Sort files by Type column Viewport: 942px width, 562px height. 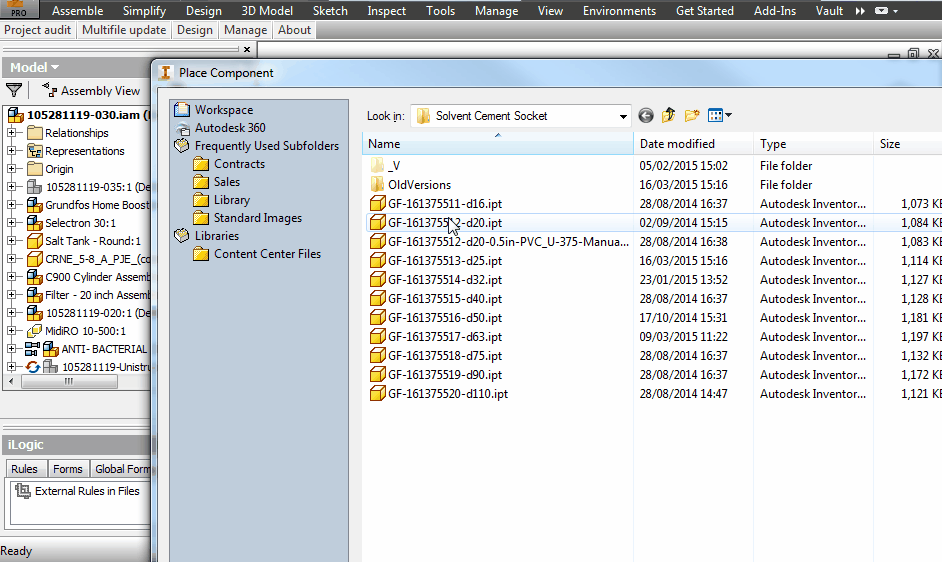pos(813,144)
